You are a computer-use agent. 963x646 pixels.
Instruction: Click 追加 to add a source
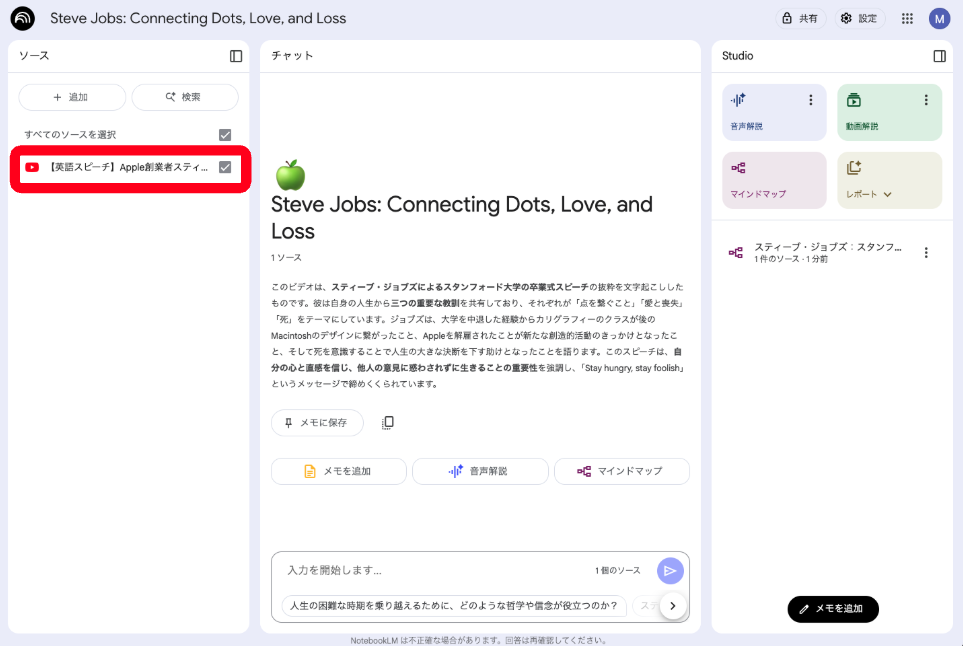tap(72, 97)
